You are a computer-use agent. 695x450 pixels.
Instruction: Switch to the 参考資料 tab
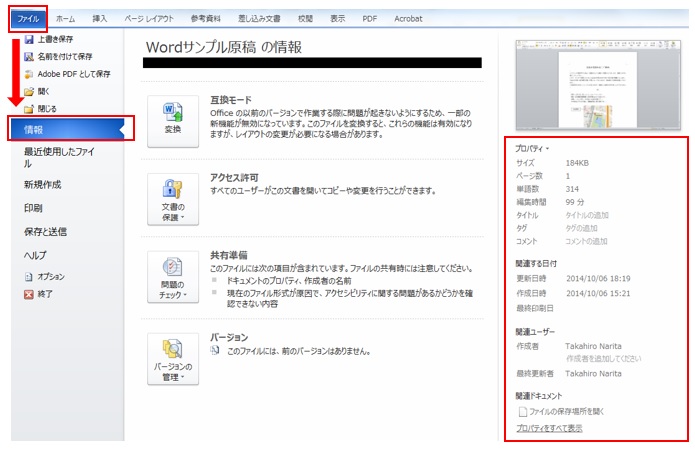(205, 19)
